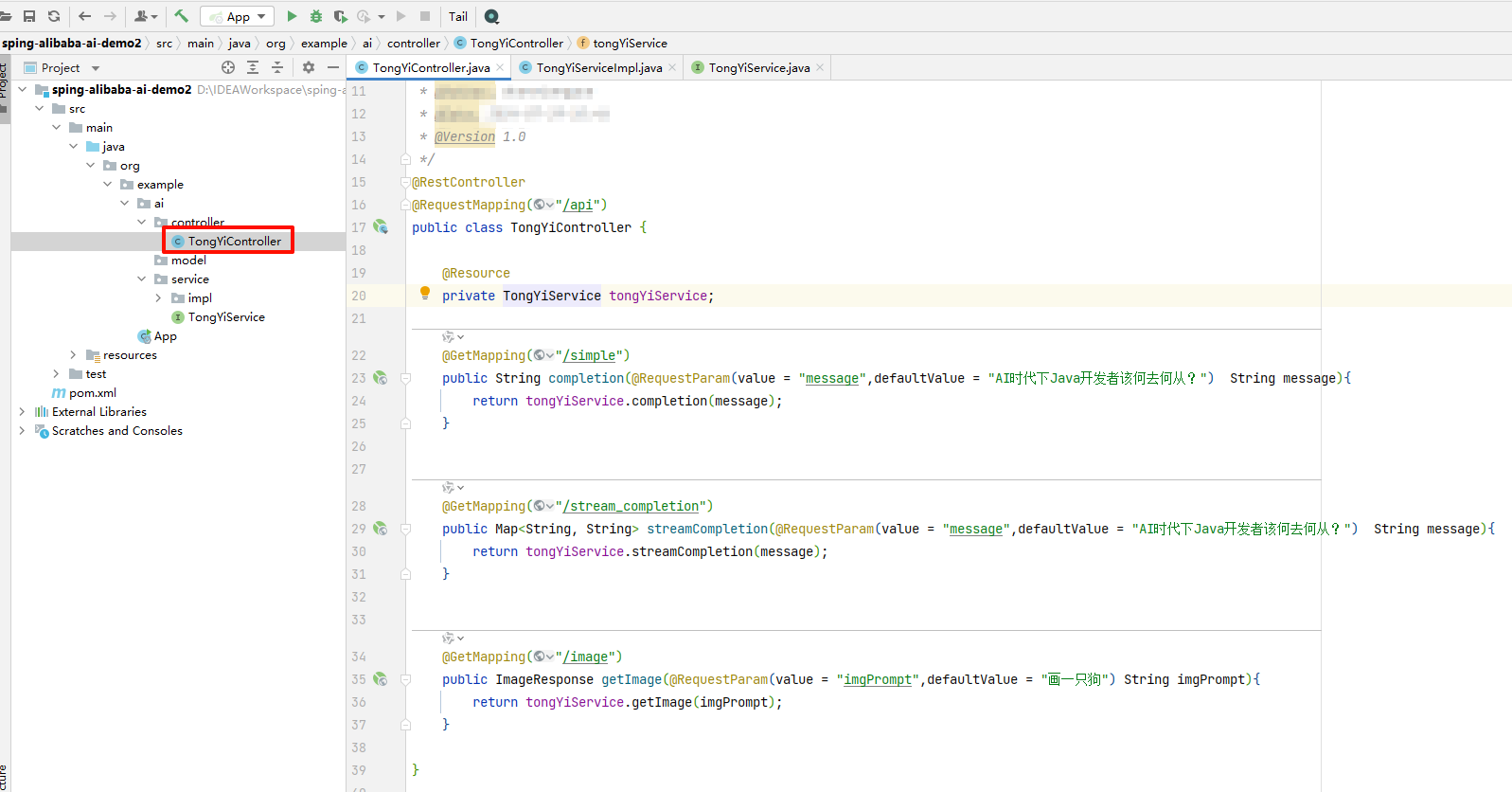Click the gutter icon on line 23
This screenshot has height=792, width=1512.
click(x=381, y=377)
